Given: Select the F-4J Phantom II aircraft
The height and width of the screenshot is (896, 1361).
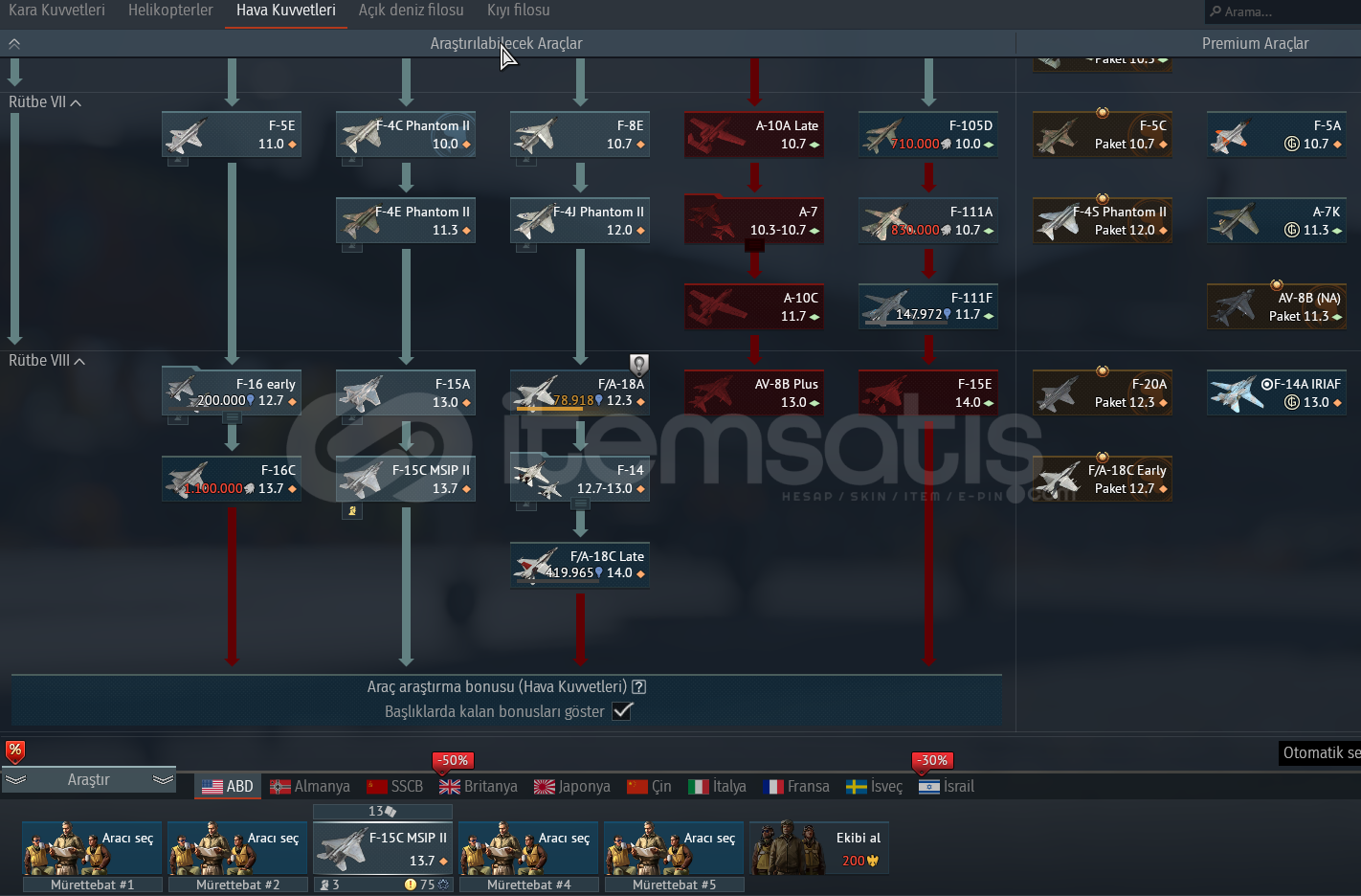Looking at the screenshot, I should click(580, 220).
